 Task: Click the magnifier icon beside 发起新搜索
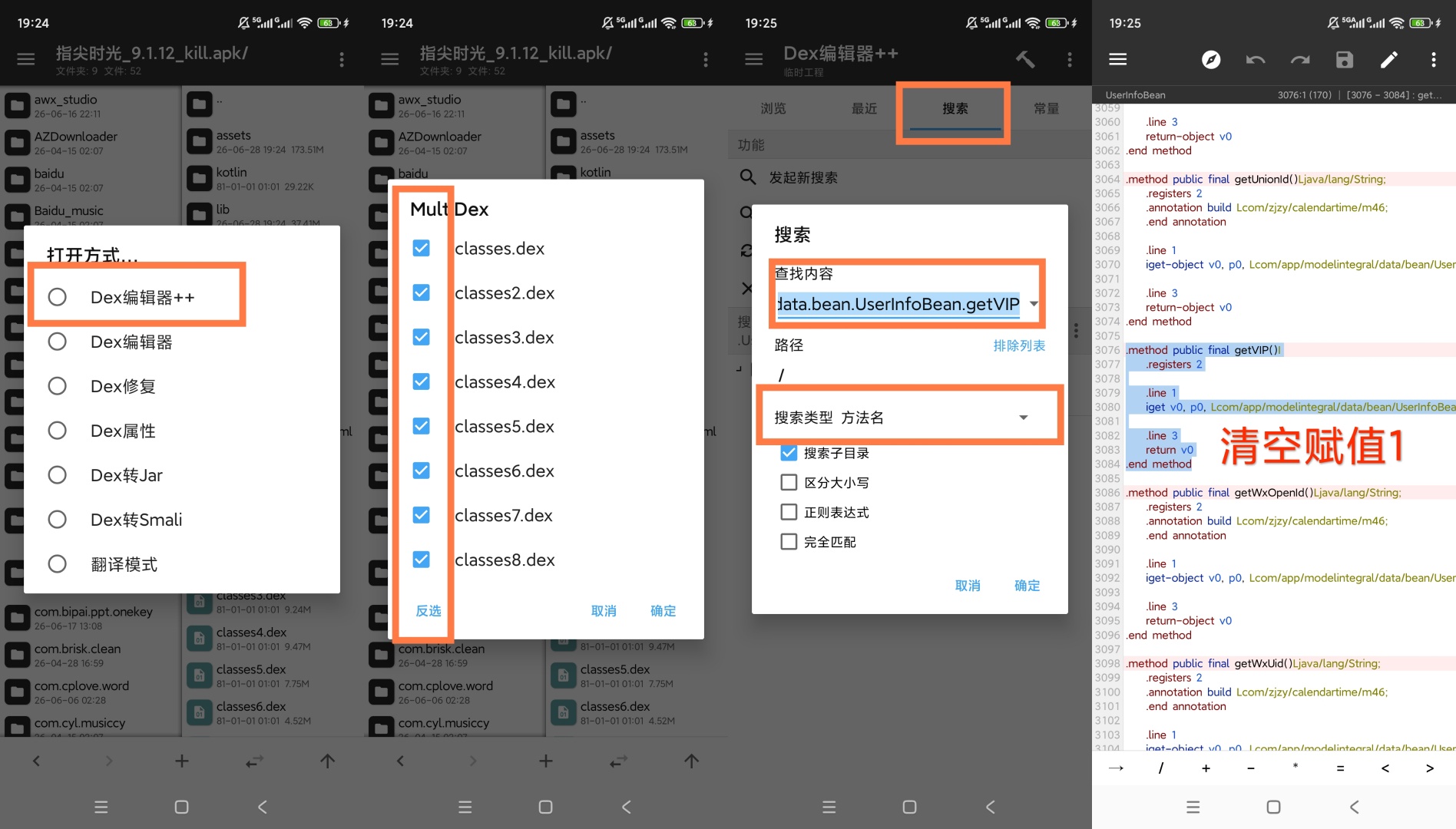coord(748,177)
